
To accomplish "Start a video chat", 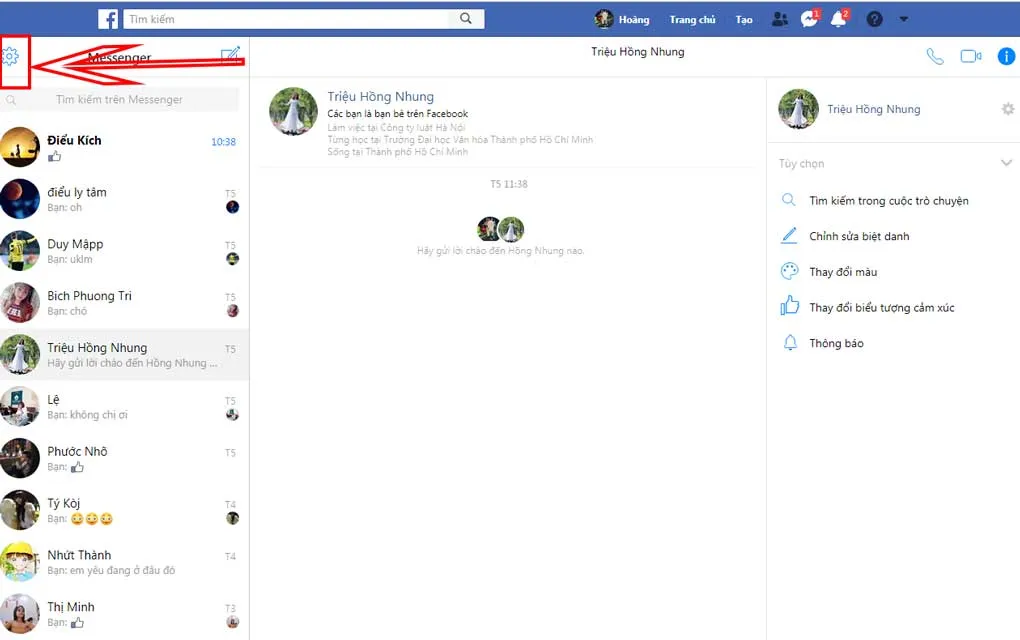I will point(970,56).
